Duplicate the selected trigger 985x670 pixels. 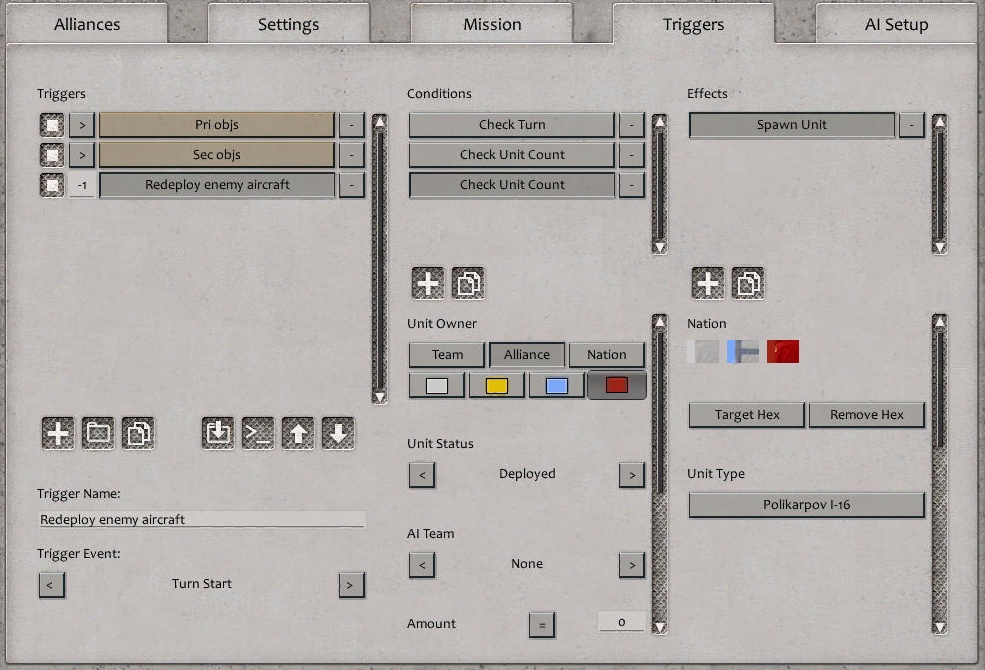pos(137,433)
